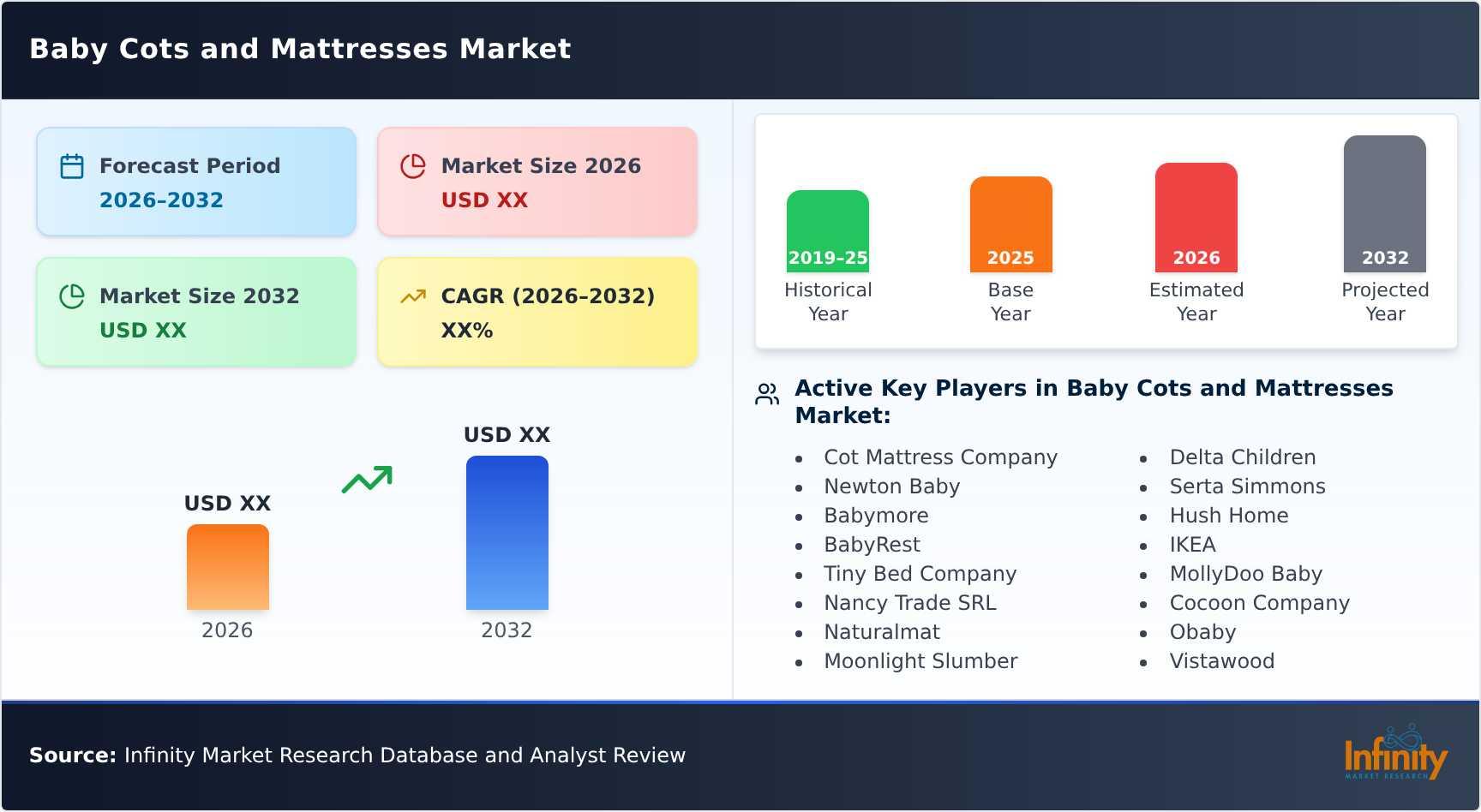Click the trending arrow icon beside CAGR

413,296
